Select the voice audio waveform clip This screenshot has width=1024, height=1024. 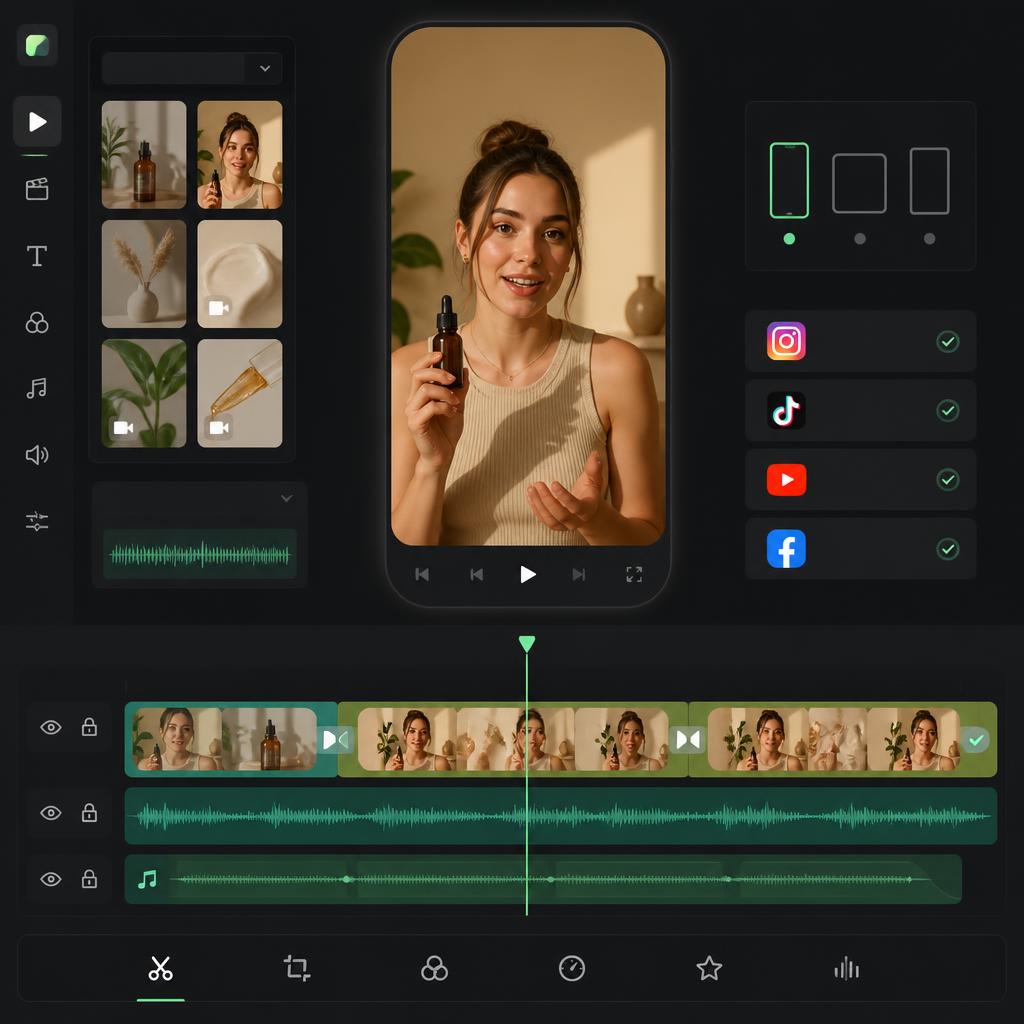561,816
